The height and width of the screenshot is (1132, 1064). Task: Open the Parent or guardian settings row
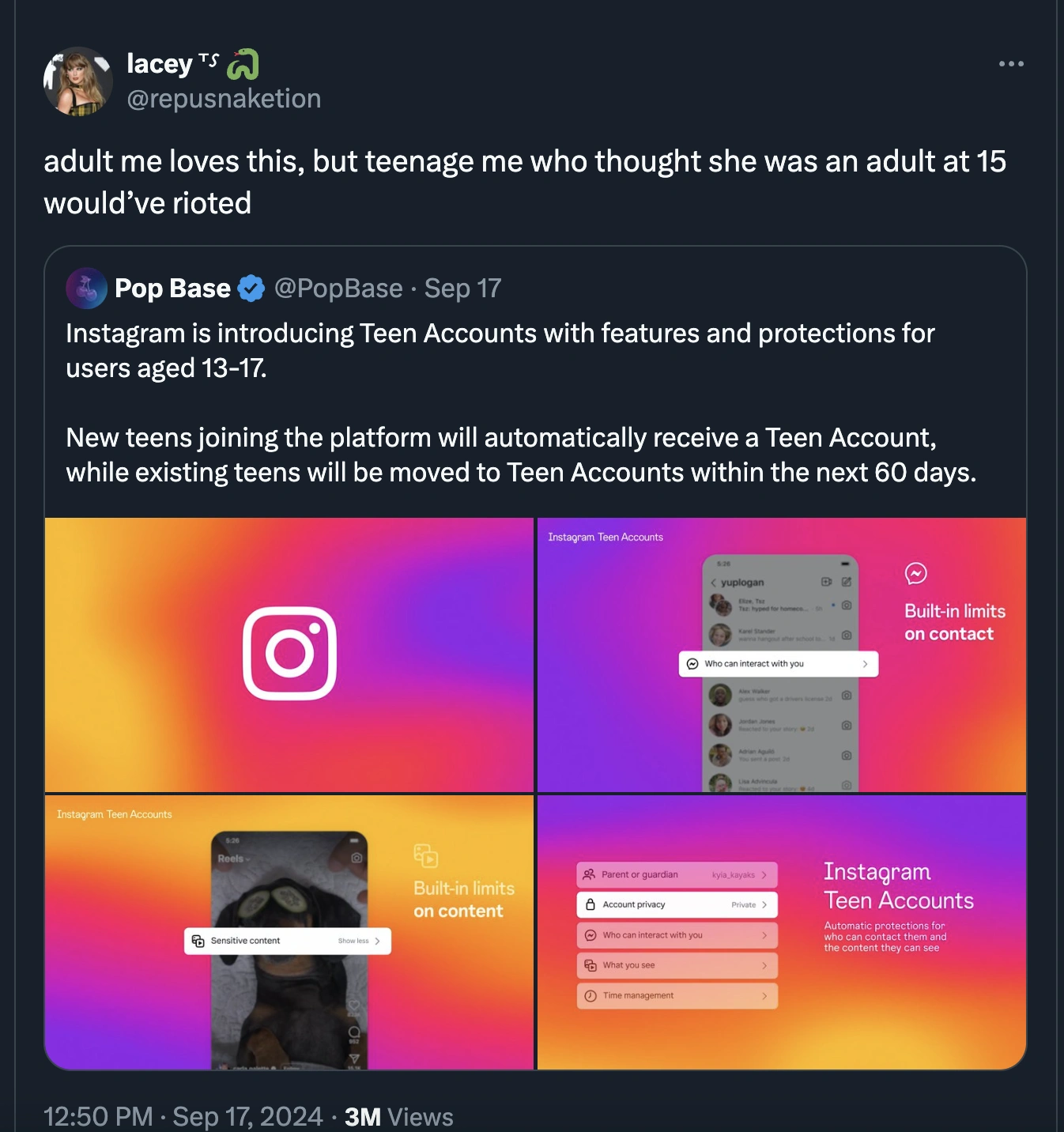[x=677, y=874]
